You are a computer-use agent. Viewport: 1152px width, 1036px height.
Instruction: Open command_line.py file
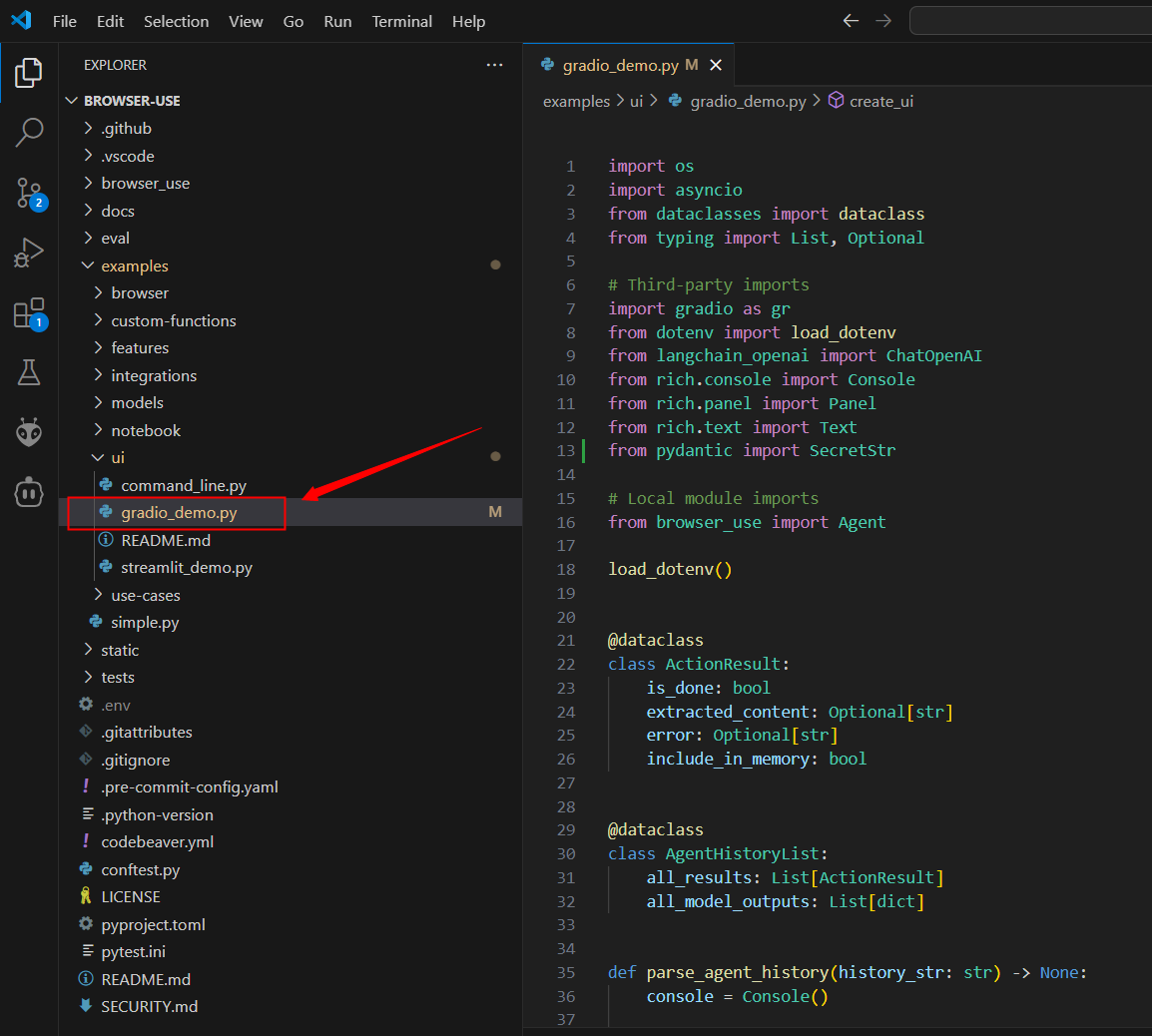point(290,486)
